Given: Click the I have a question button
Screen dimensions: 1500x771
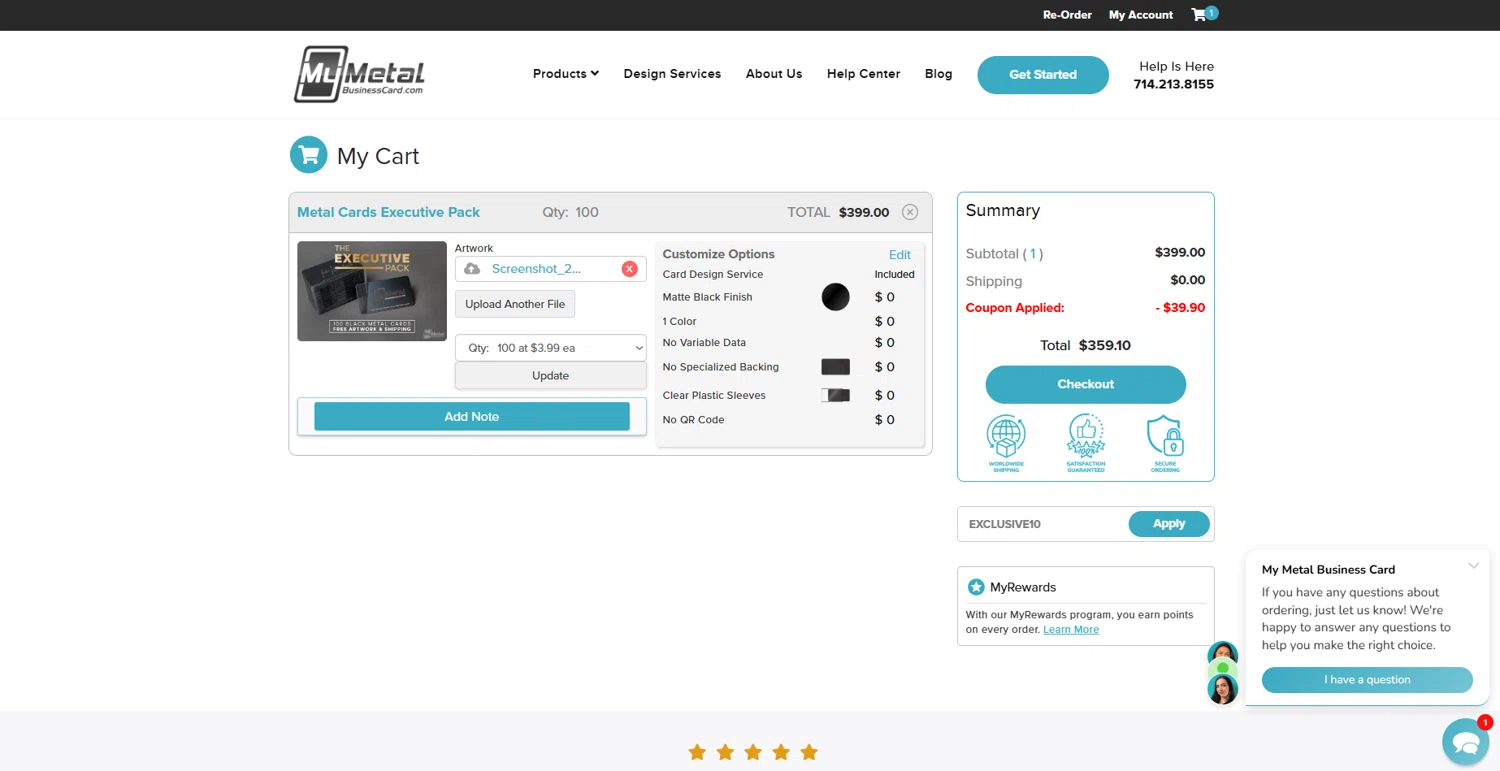Looking at the screenshot, I should [x=1367, y=680].
